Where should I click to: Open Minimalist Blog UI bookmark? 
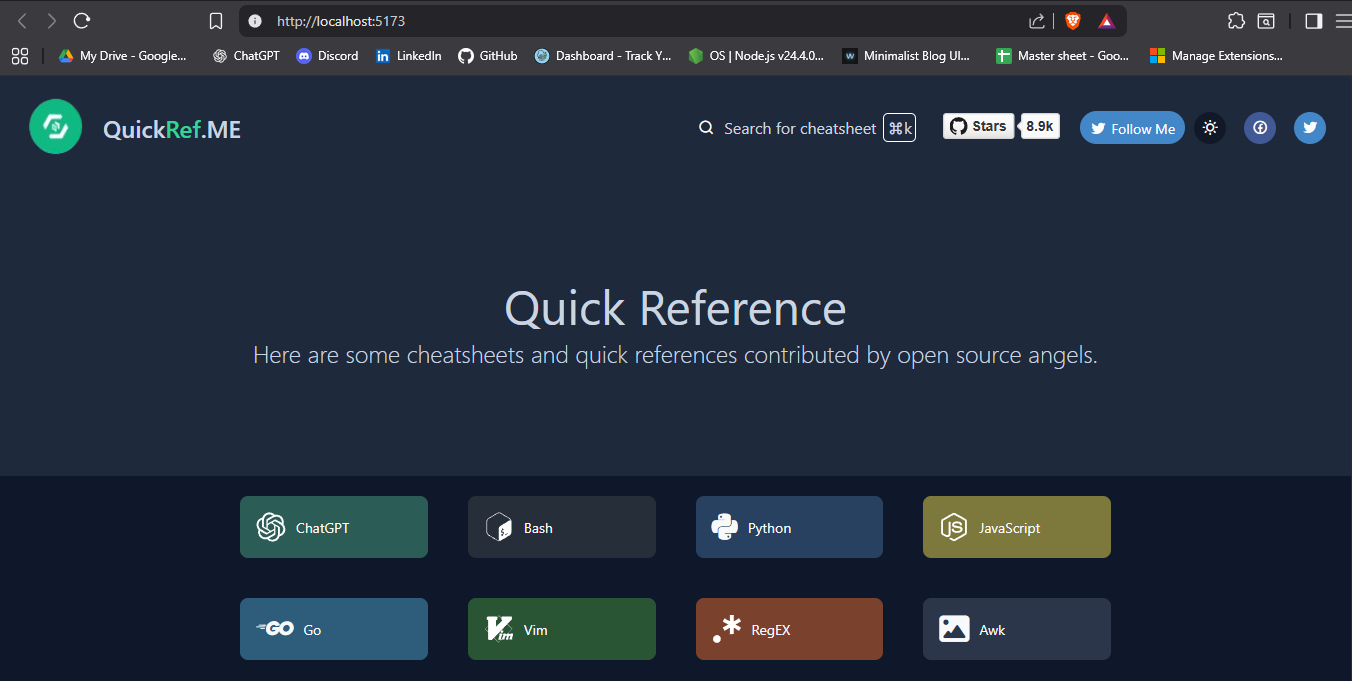tap(906, 56)
